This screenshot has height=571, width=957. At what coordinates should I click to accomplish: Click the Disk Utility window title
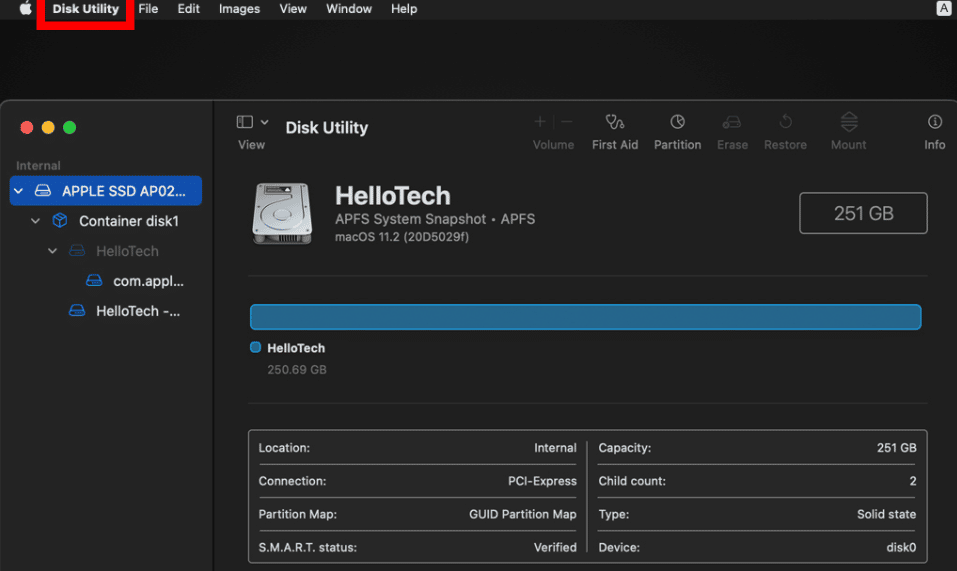click(x=327, y=127)
